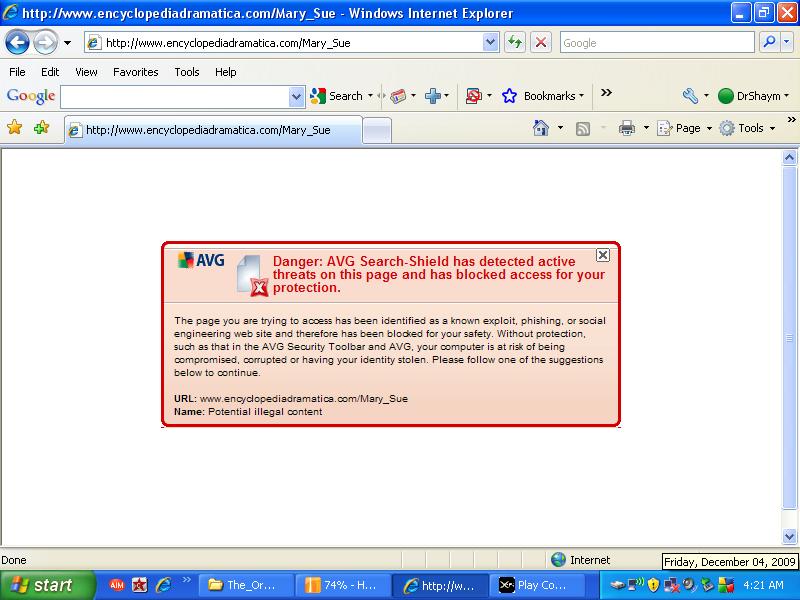800x600 pixels.
Task: Open the Tools command bar dropdown
Action: tap(748, 128)
